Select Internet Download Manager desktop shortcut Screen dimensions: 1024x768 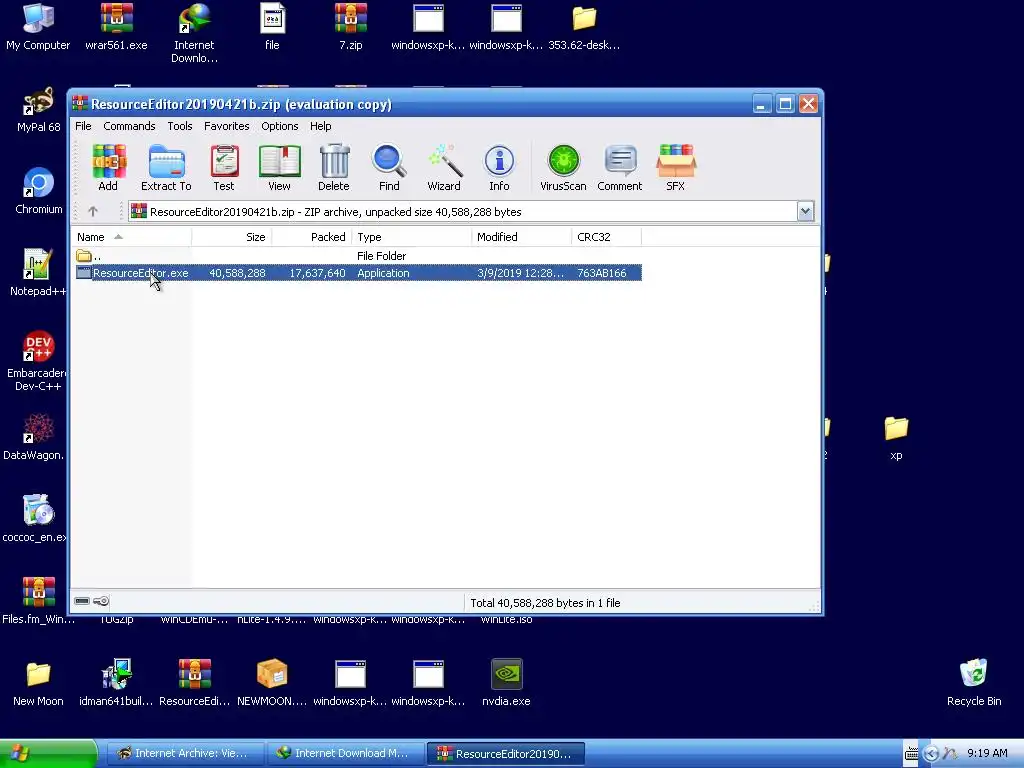194,34
